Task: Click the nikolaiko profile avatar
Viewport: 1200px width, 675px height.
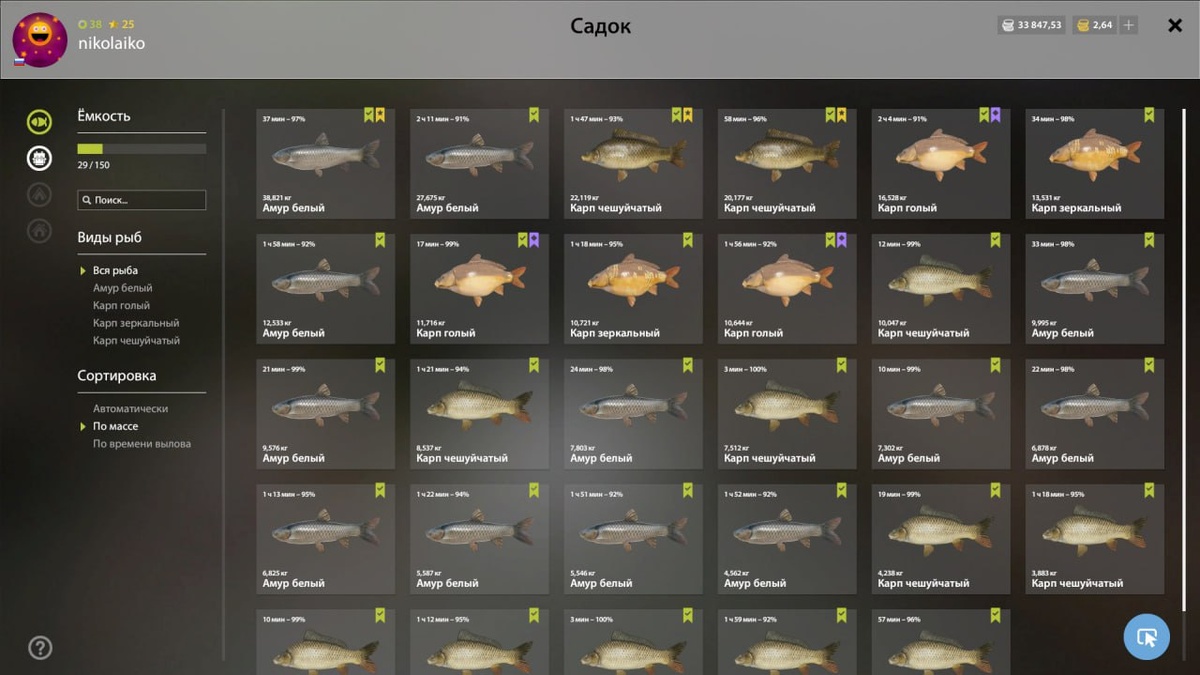Action: tap(40, 40)
